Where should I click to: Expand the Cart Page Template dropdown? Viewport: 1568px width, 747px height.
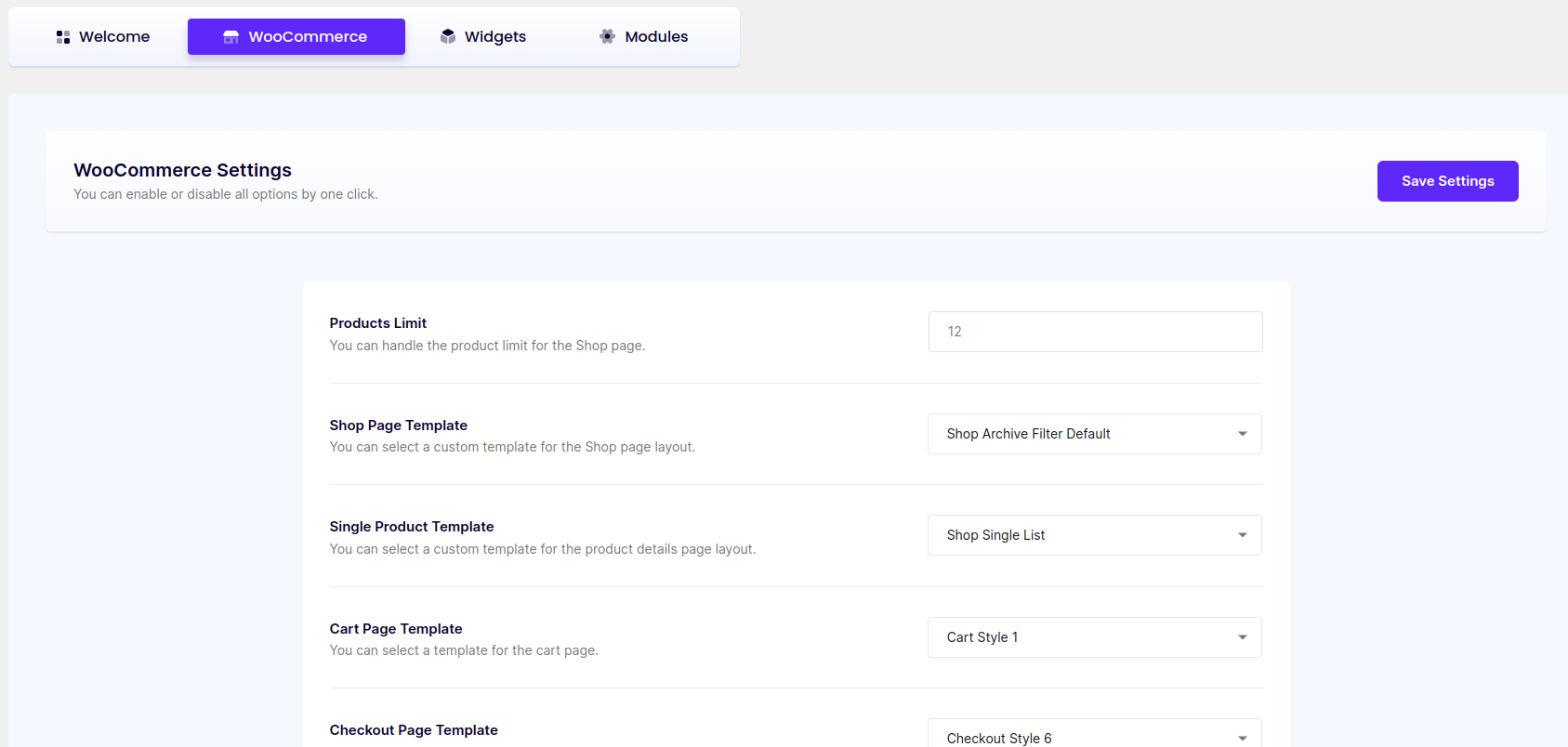[x=1095, y=637]
